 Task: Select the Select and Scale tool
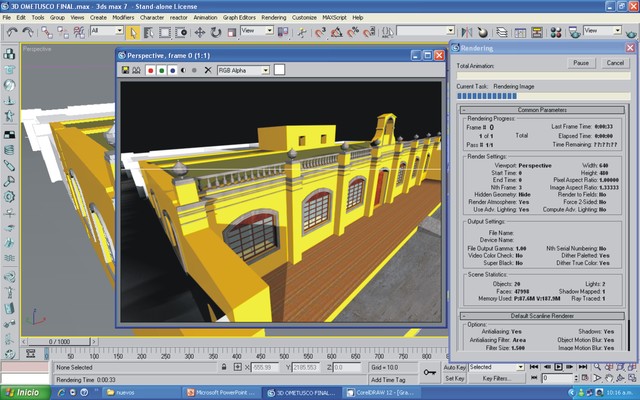tap(231, 32)
